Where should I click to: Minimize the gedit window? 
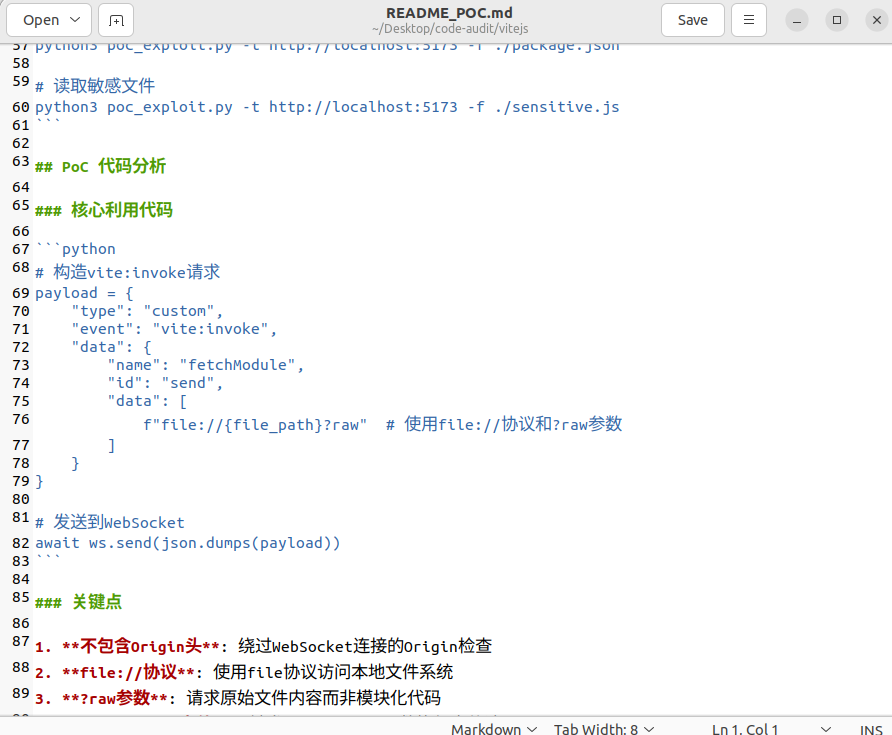tap(797, 20)
